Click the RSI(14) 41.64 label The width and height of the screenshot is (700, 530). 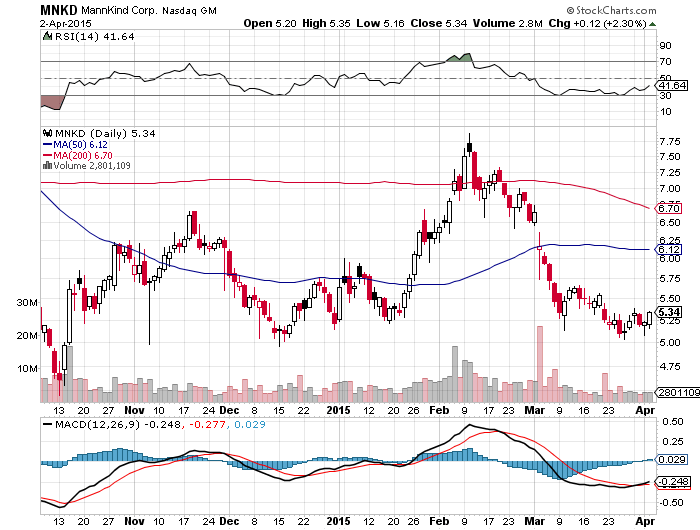pos(94,37)
